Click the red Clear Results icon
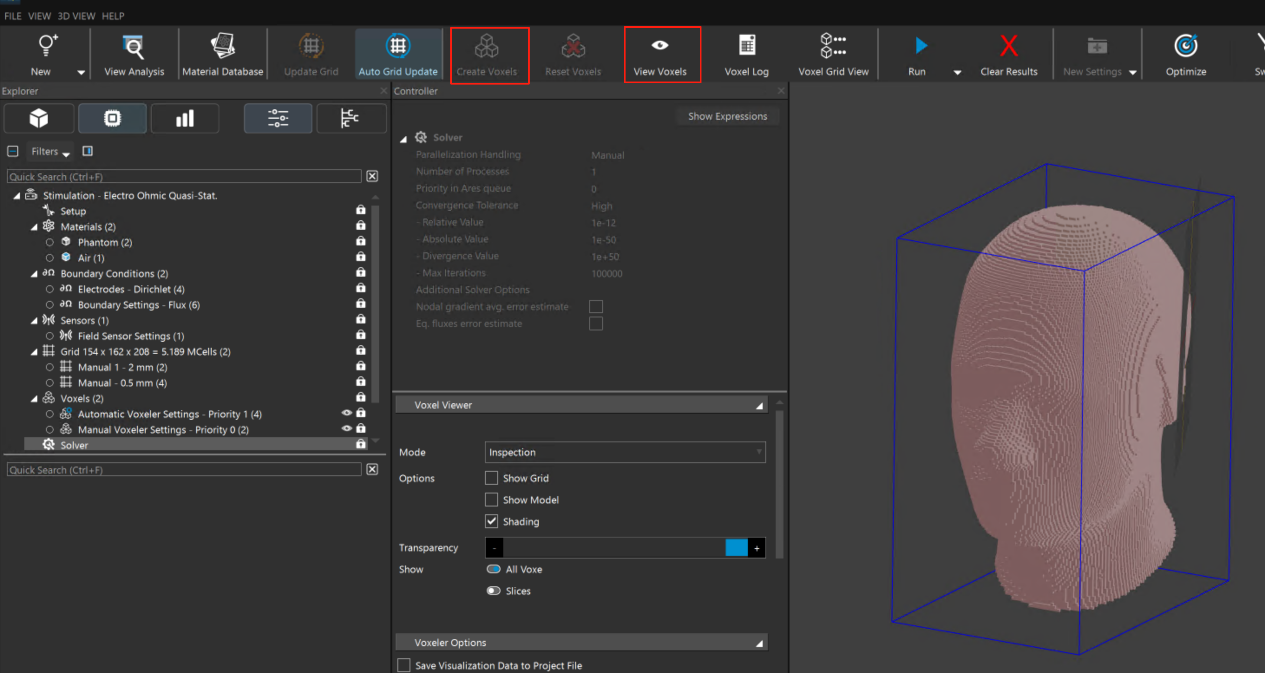 click(1009, 47)
